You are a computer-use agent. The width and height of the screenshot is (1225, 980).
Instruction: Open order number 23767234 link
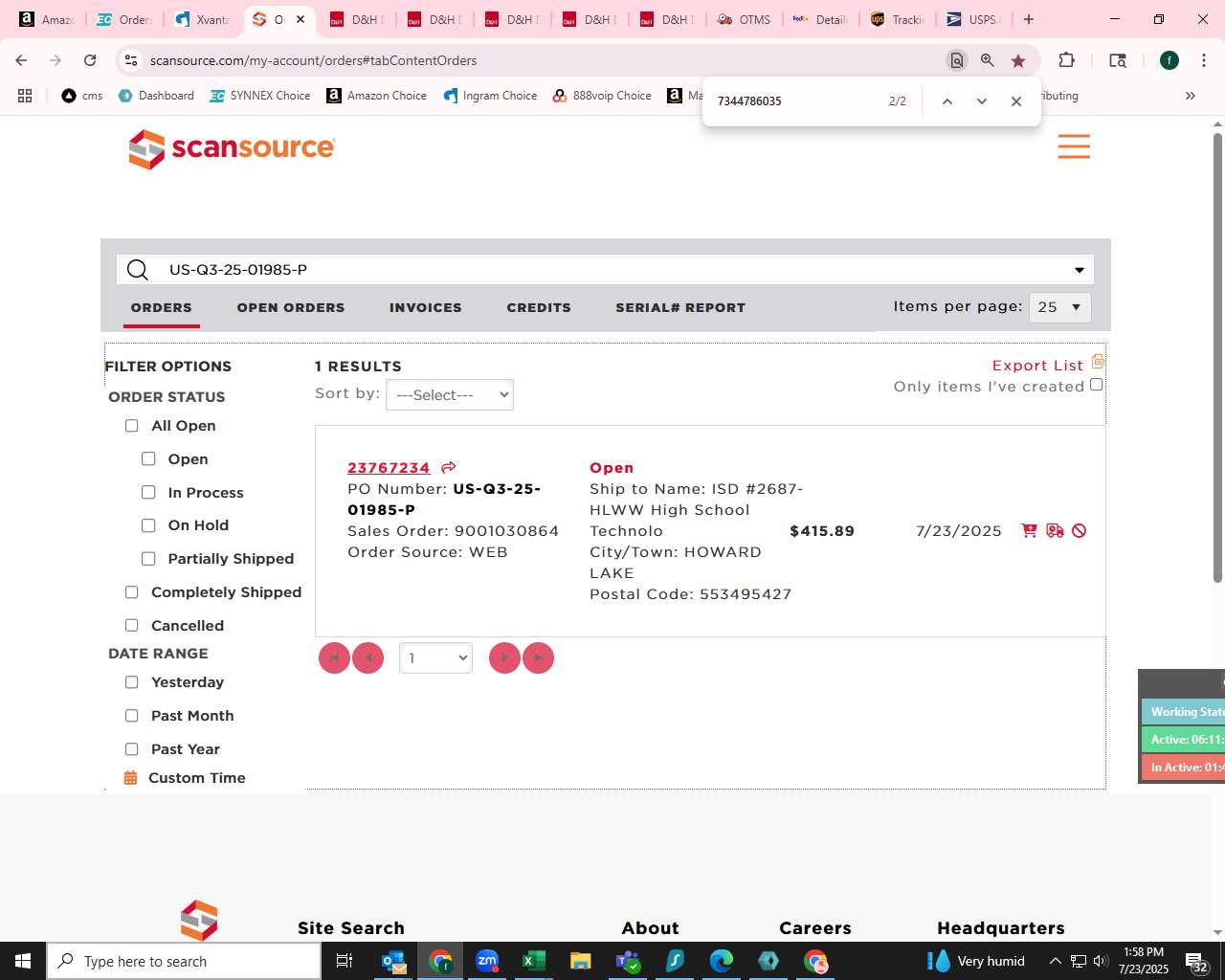click(389, 467)
